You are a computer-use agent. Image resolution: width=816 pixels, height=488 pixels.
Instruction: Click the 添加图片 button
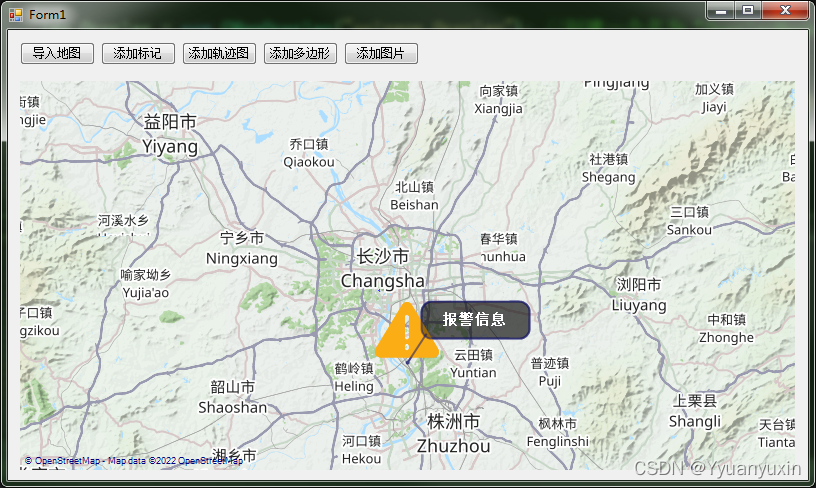(381, 54)
